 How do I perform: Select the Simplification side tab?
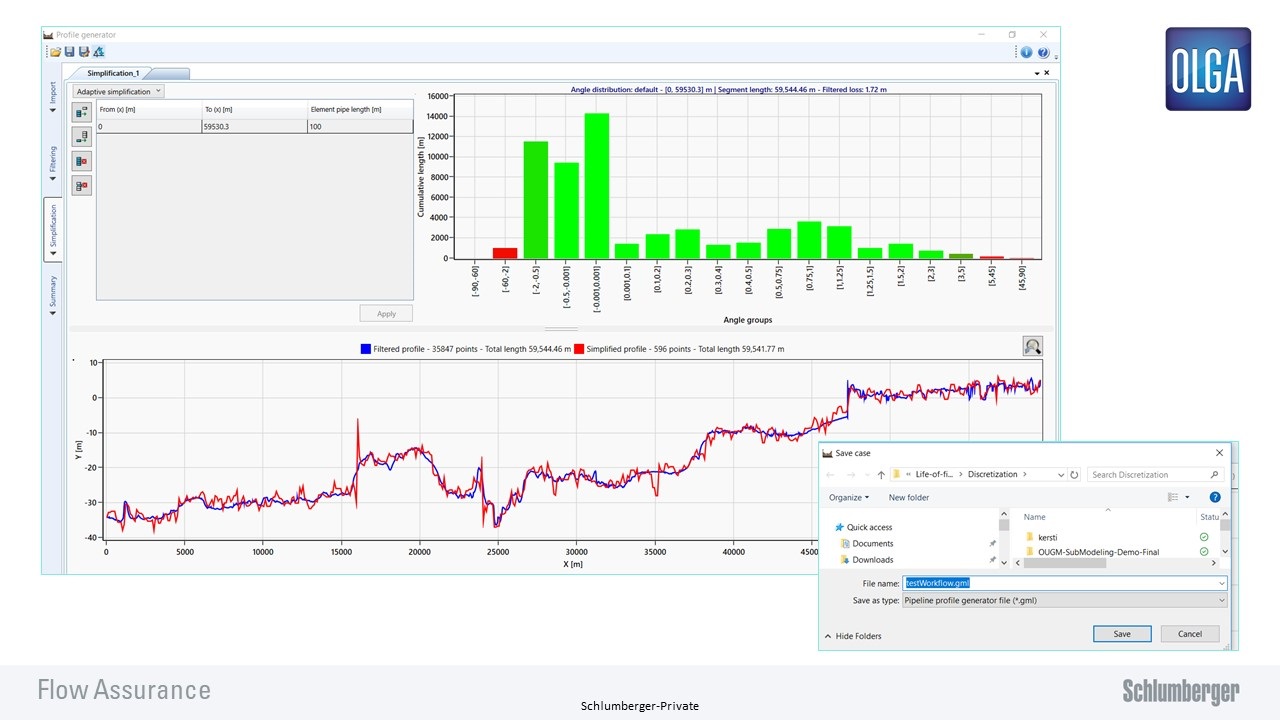click(53, 230)
